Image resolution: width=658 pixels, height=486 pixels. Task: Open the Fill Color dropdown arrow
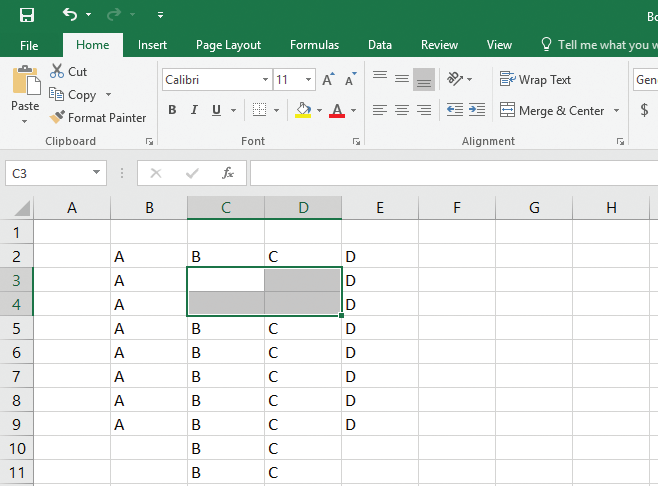coord(319,110)
